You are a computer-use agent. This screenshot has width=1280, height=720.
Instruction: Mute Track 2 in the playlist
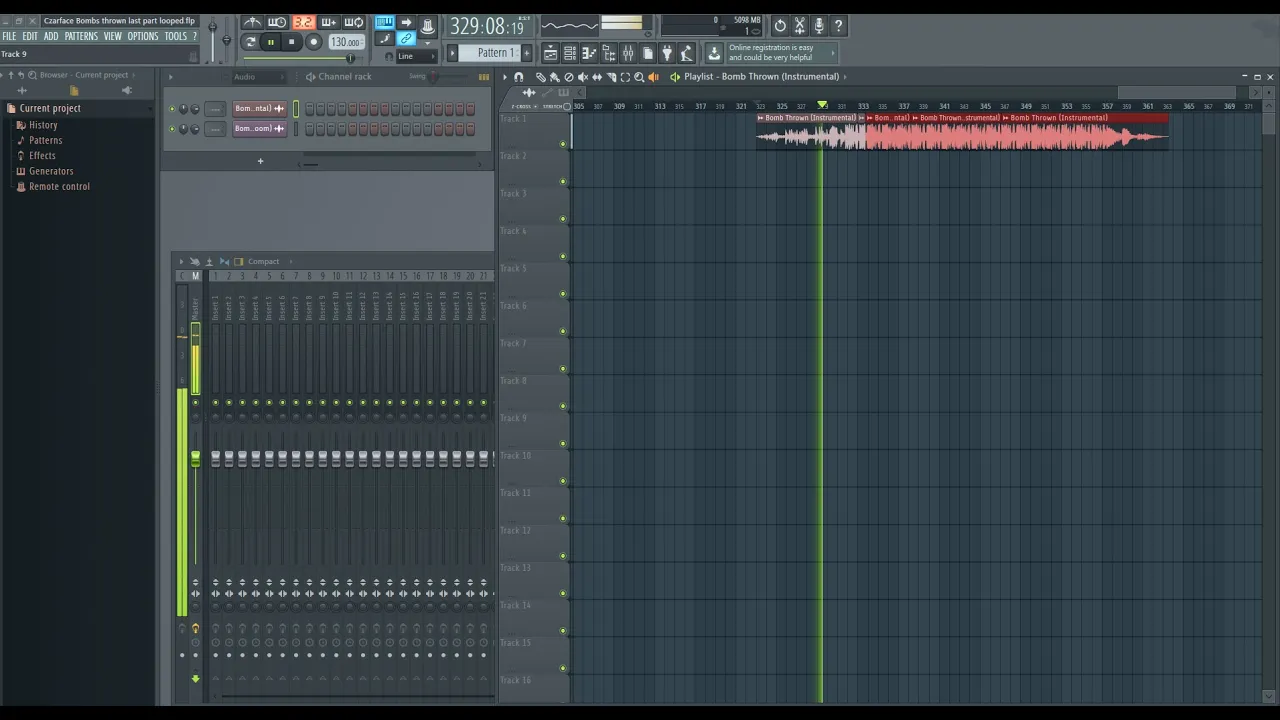pos(563,181)
